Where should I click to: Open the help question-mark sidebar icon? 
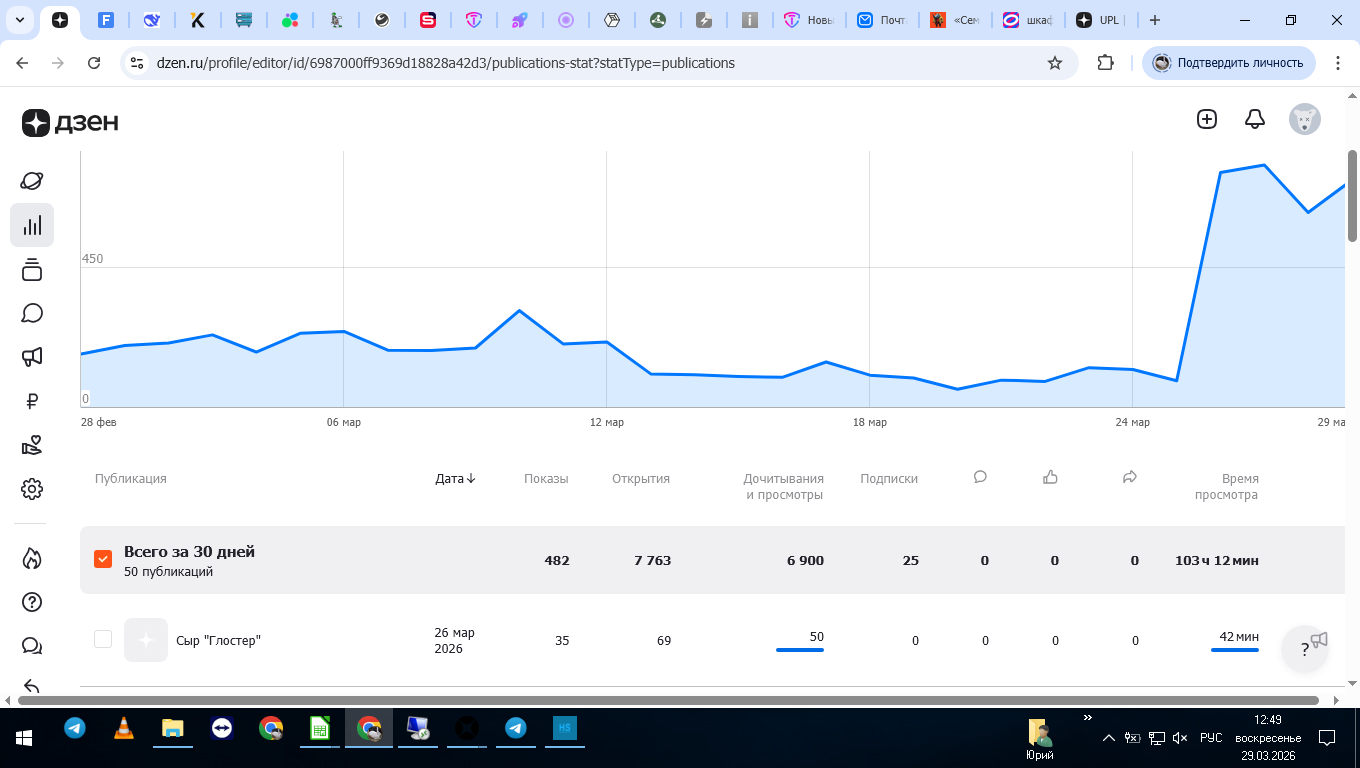[x=32, y=602]
